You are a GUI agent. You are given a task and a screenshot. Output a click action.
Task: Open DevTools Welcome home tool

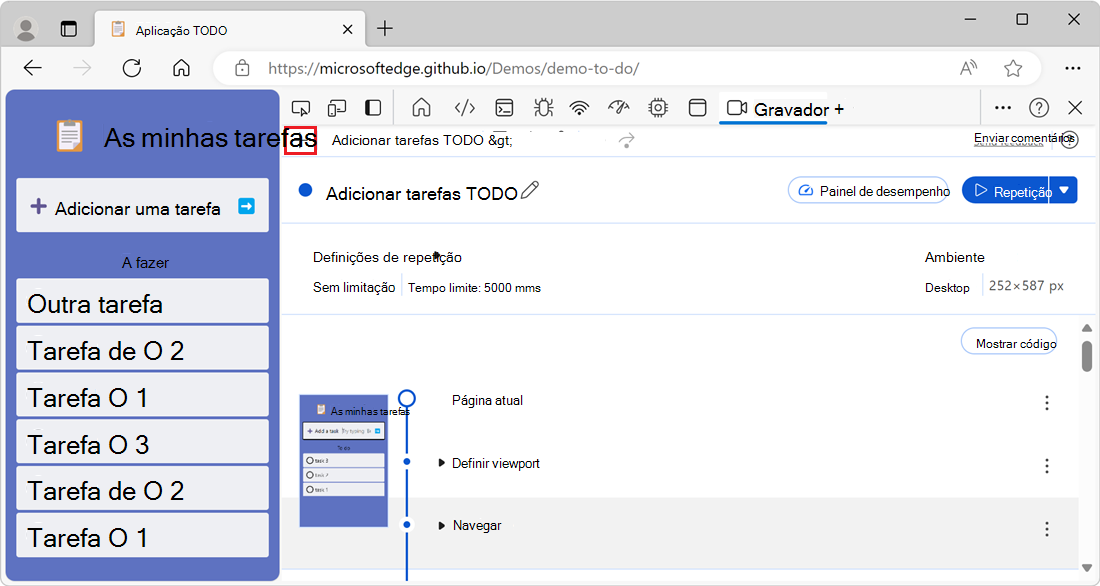click(x=421, y=107)
